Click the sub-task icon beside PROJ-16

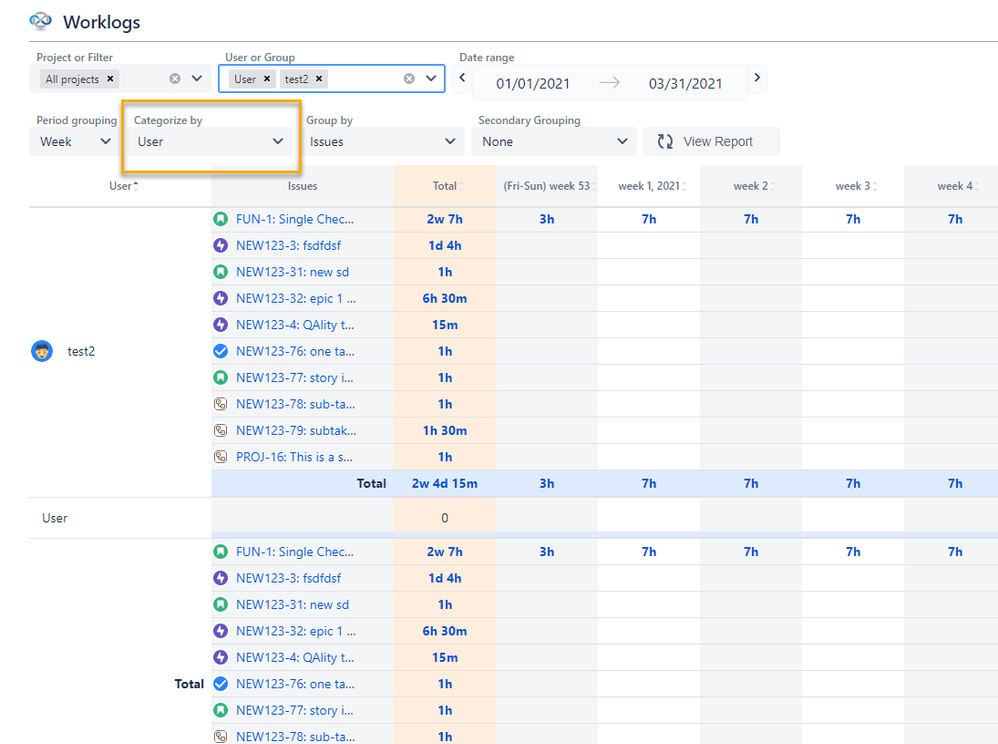point(220,457)
